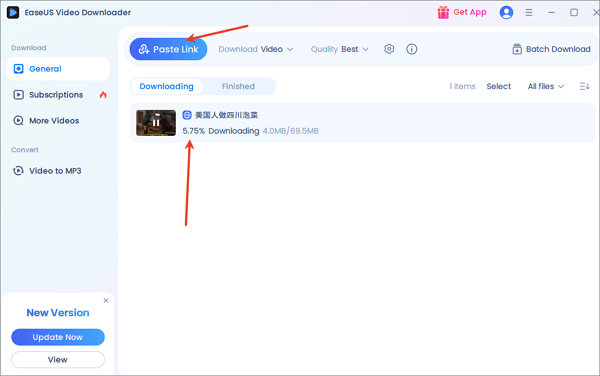Image resolution: width=600 pixels, height=376 pixels.
Task: Open the hamburger menu icon
Action: point(529,13)
